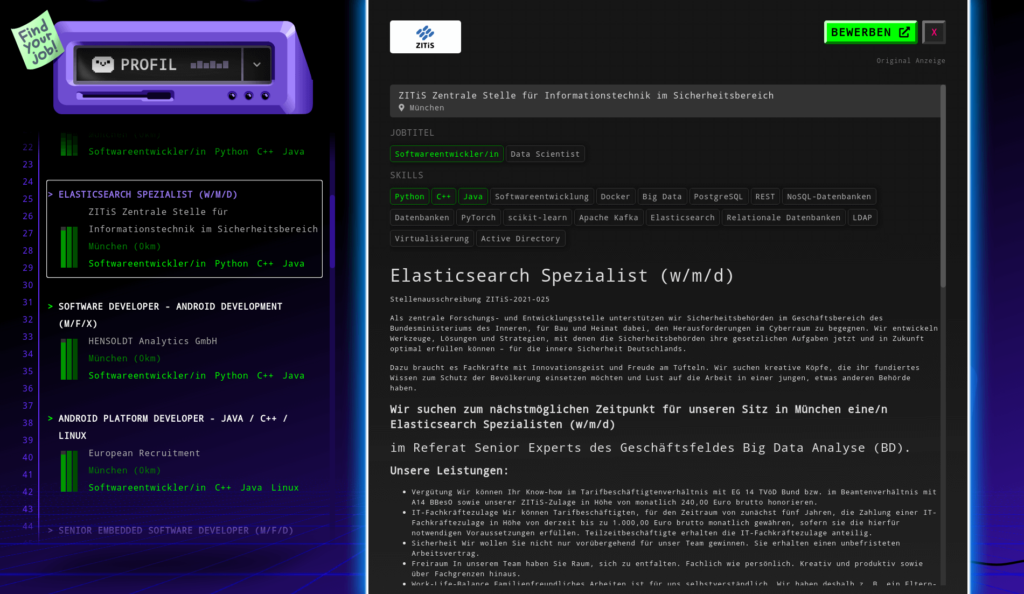
Task: Select the Active Directory skill tag
Action: tap(520, 239)
